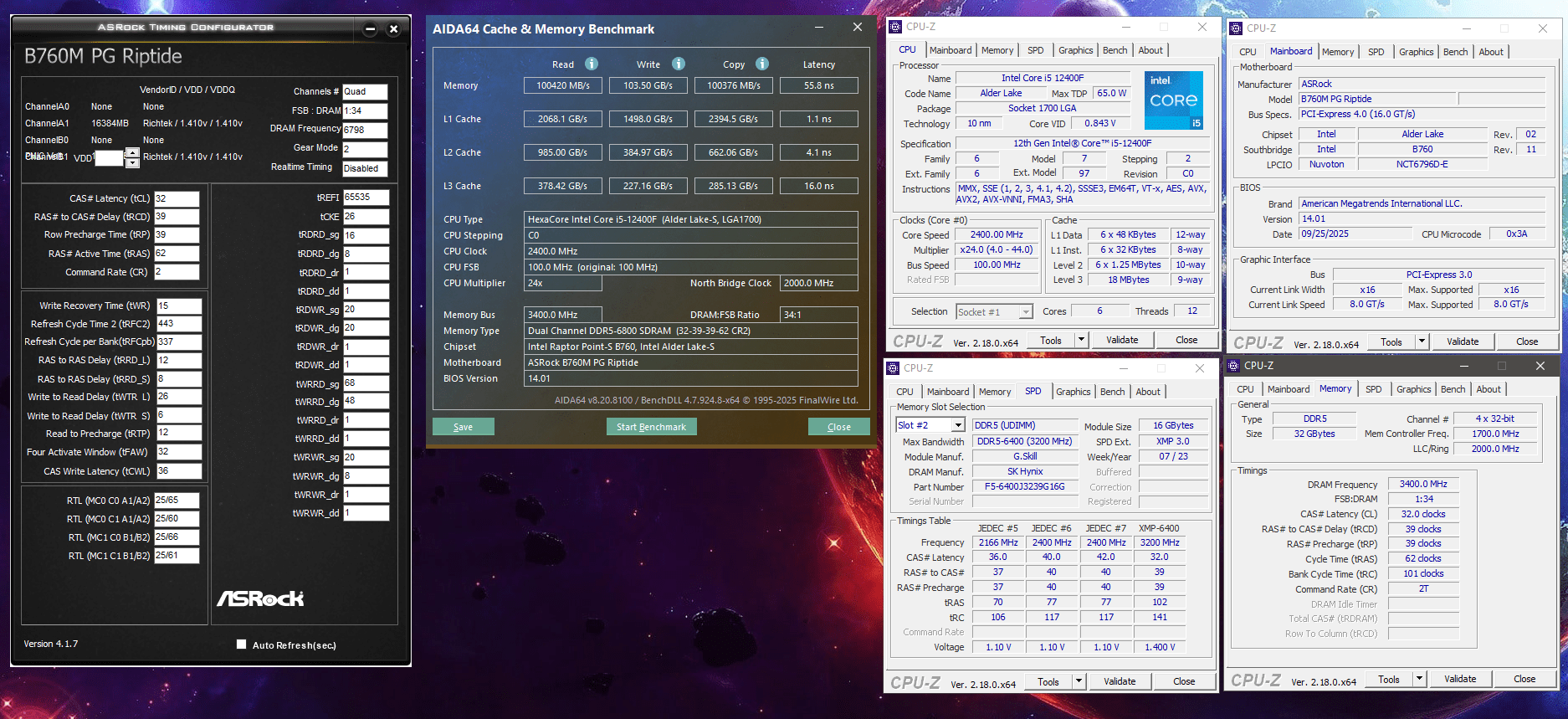1568x719 pixels.
Task: Click the Intel Core i5 logo in CPU-Z
Action: coord(1173,100)
